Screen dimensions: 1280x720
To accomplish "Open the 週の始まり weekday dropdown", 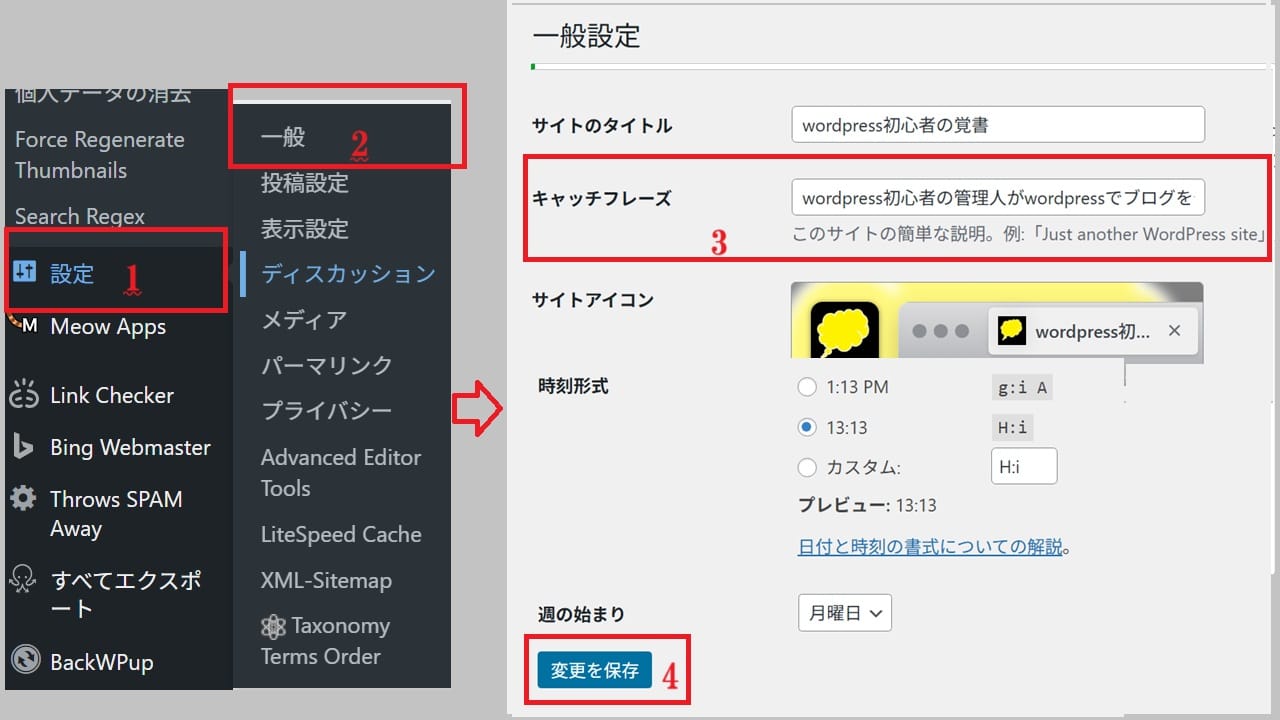I will (844, 613).
